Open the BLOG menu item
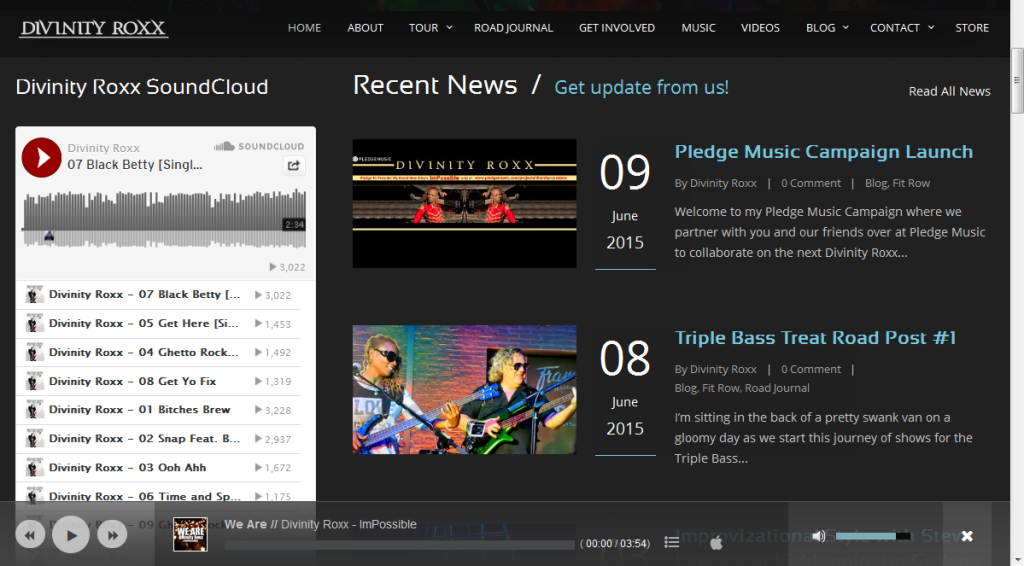The width and height of the screenshot is (1024, 566). (820, 27)
